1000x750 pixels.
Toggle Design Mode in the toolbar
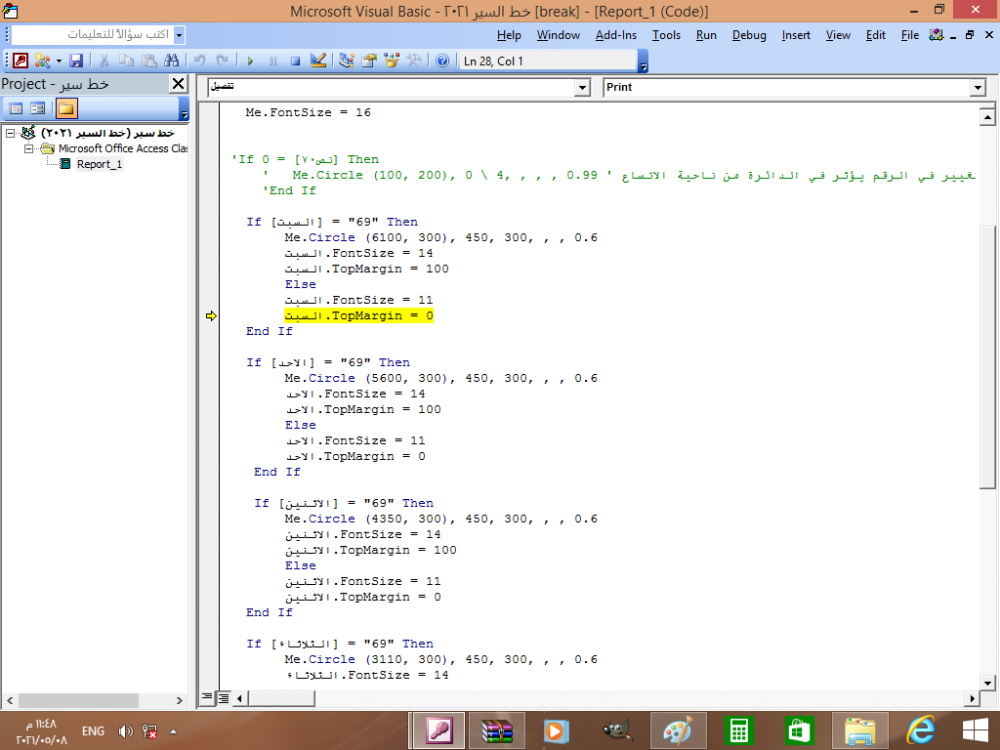318,61
